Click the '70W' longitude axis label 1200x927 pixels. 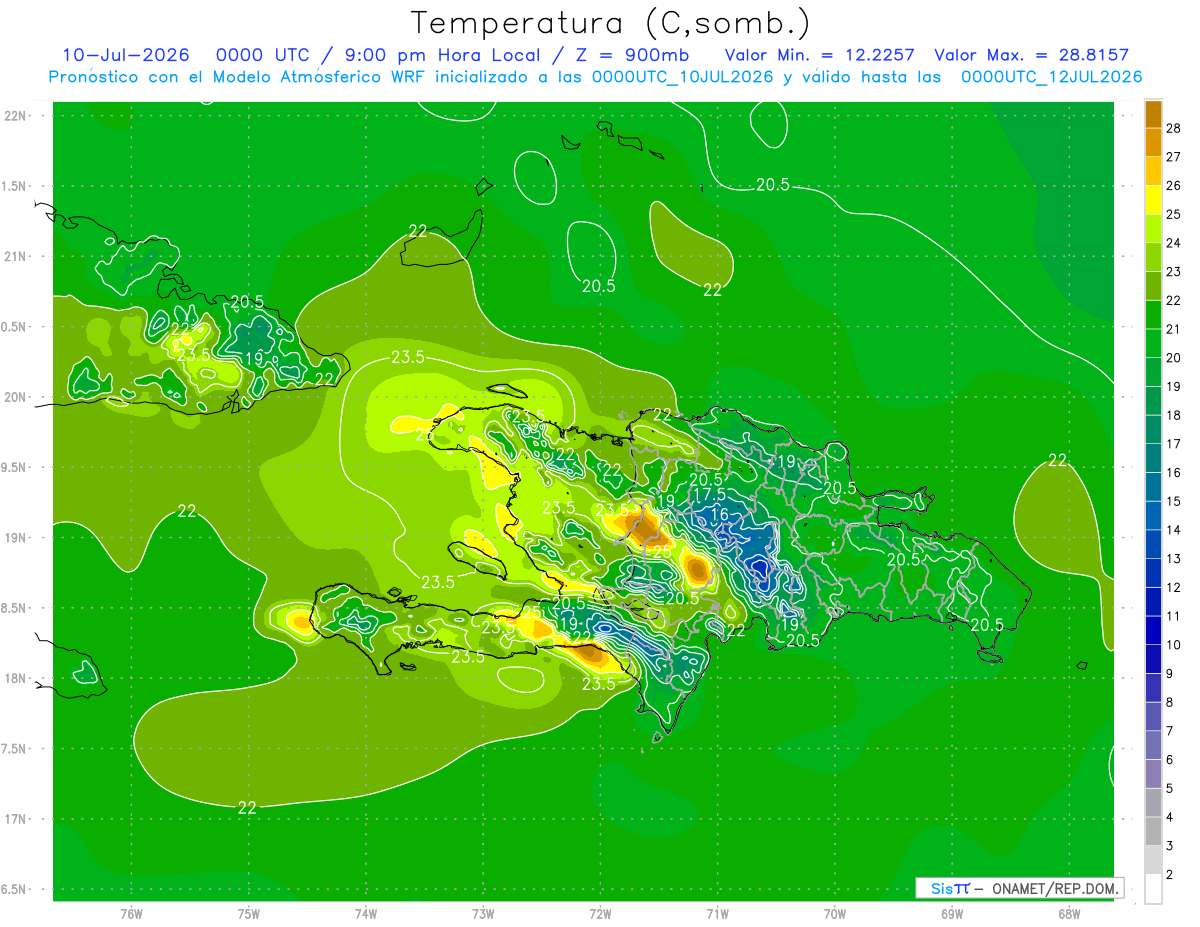pyautogui.click(x=835, y=914)
